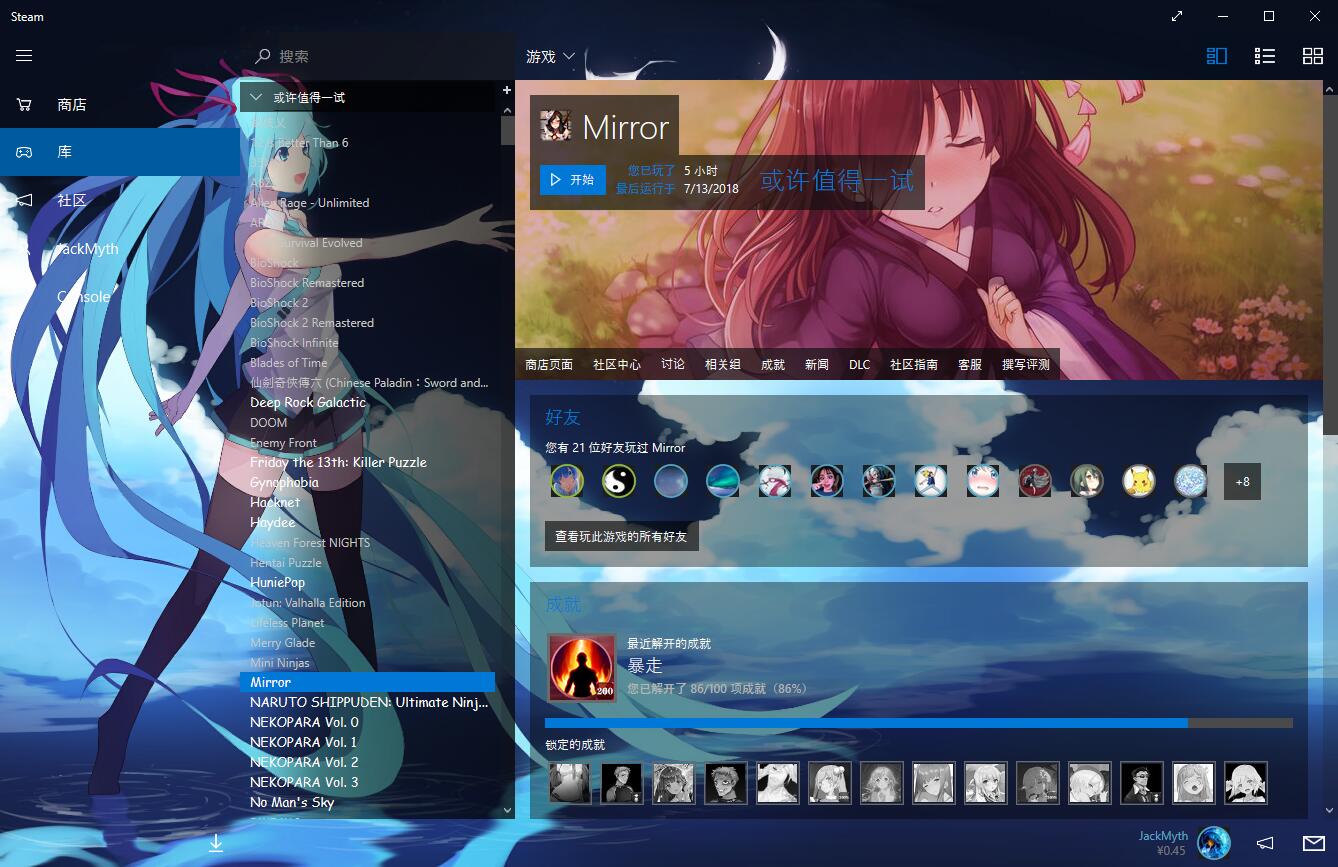Click the JackMyth profile avatar

pyautogui.click(x=1213, y=843)
